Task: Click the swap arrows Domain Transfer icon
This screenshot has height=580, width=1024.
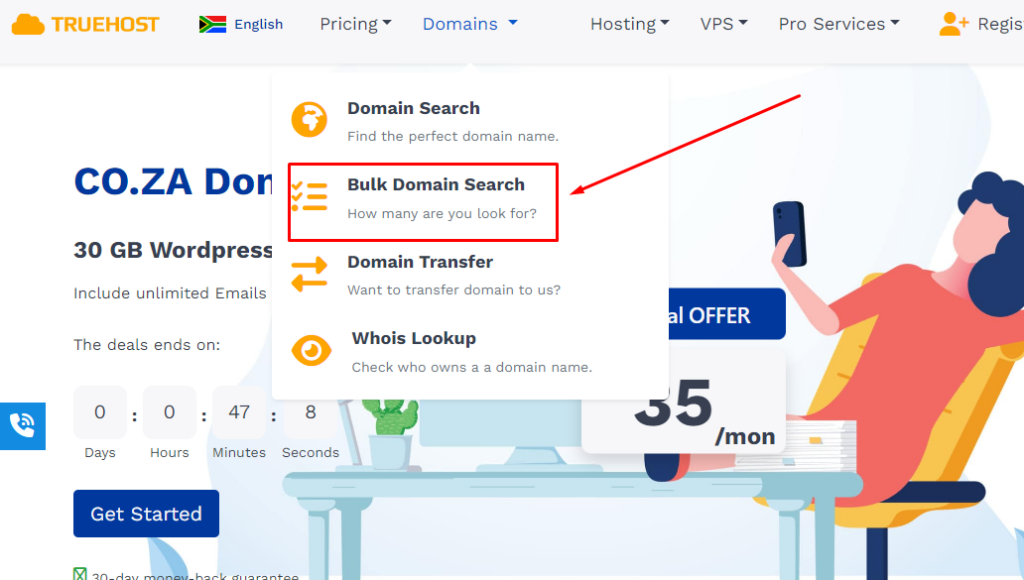Action: click(309, 274)
